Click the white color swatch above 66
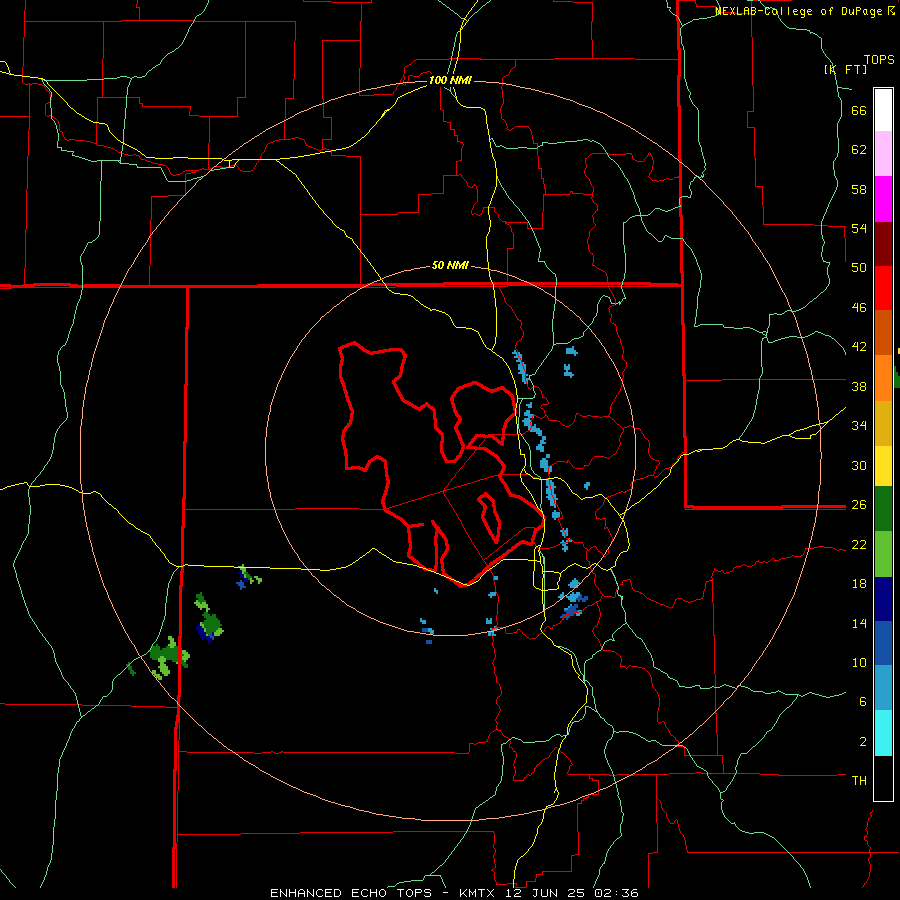The image size is (900, 900). pos(883,110)
